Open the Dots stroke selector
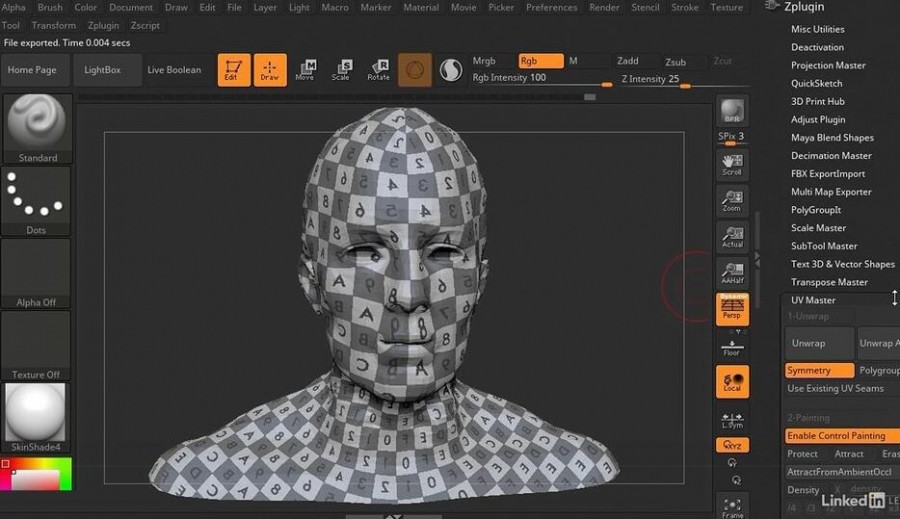The width and height of the screenshot is (900, 519). point(36,202)
